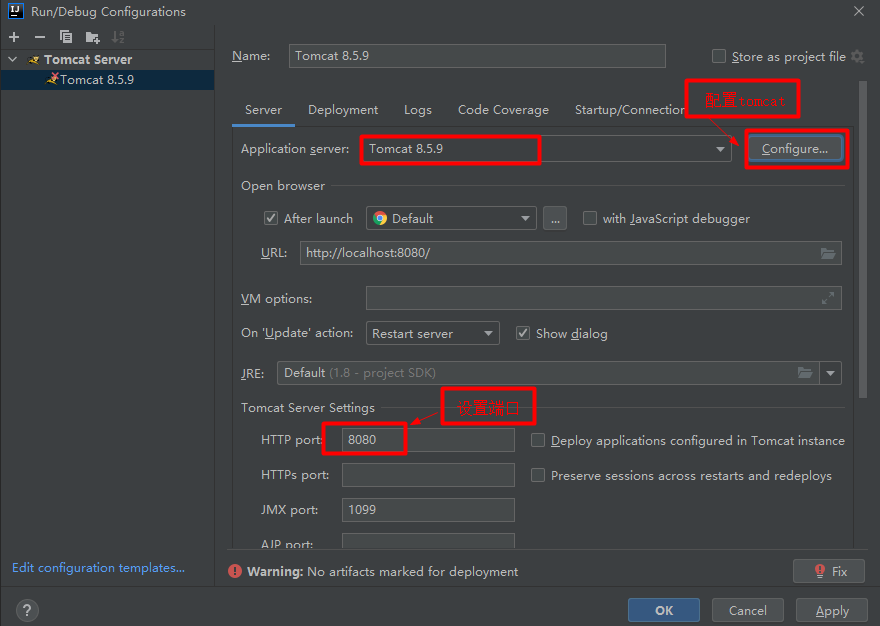Click the URL input field
Screen dimensions: 880x626
(x=571, y=253)
